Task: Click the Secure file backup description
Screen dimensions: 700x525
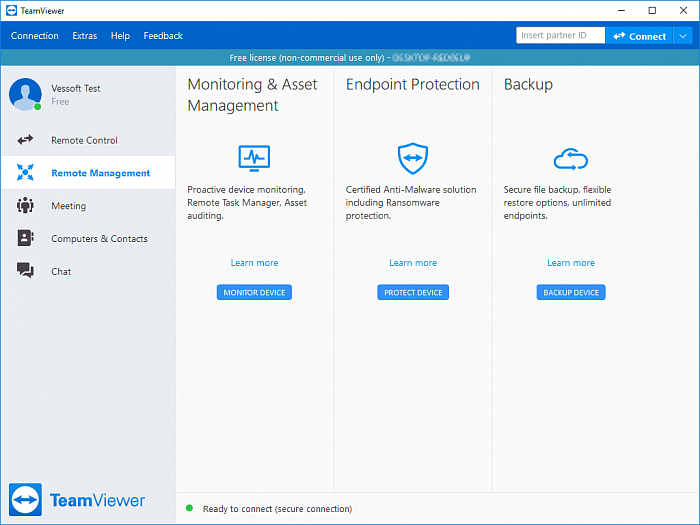Action: 557,202
